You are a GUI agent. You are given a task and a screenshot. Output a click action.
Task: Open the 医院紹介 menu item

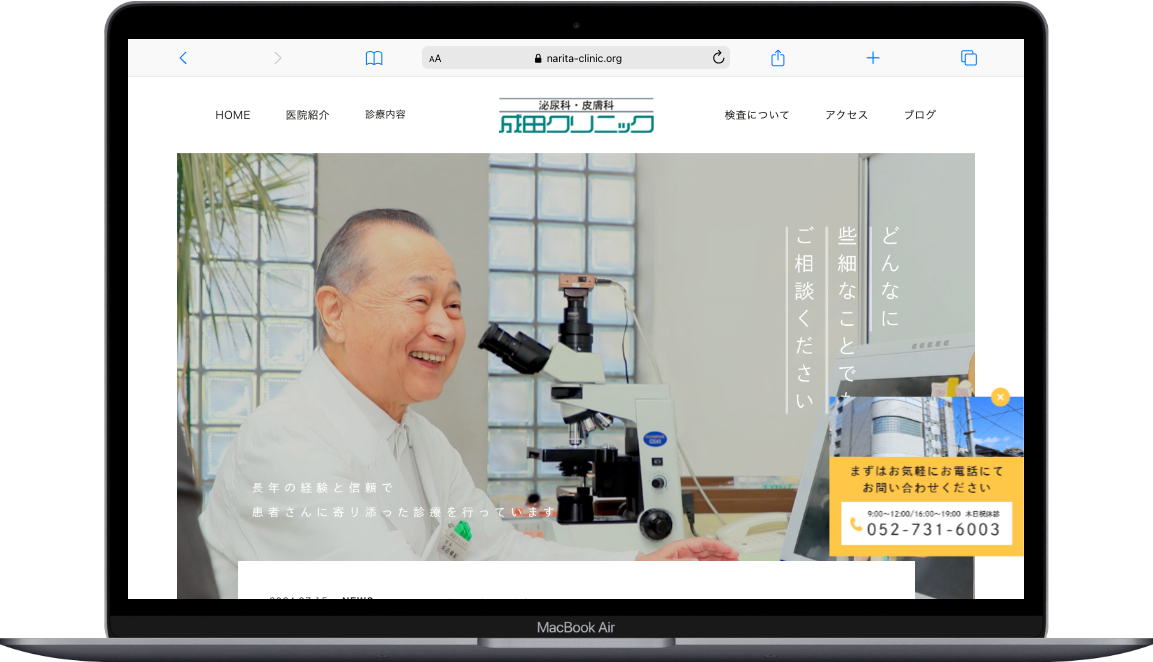pos(307,115)
